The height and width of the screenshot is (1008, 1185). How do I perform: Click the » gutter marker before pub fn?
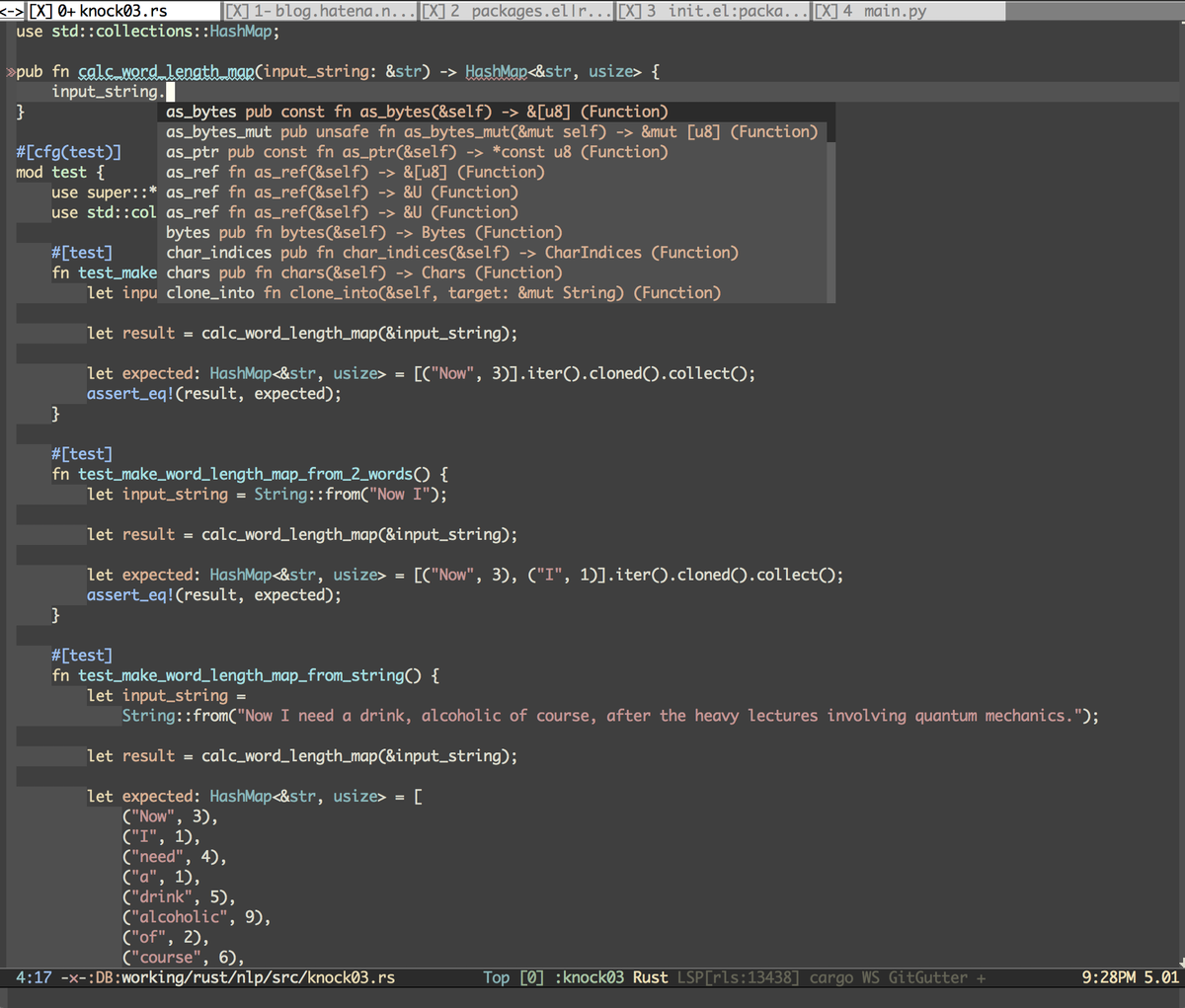click(10, 71)
